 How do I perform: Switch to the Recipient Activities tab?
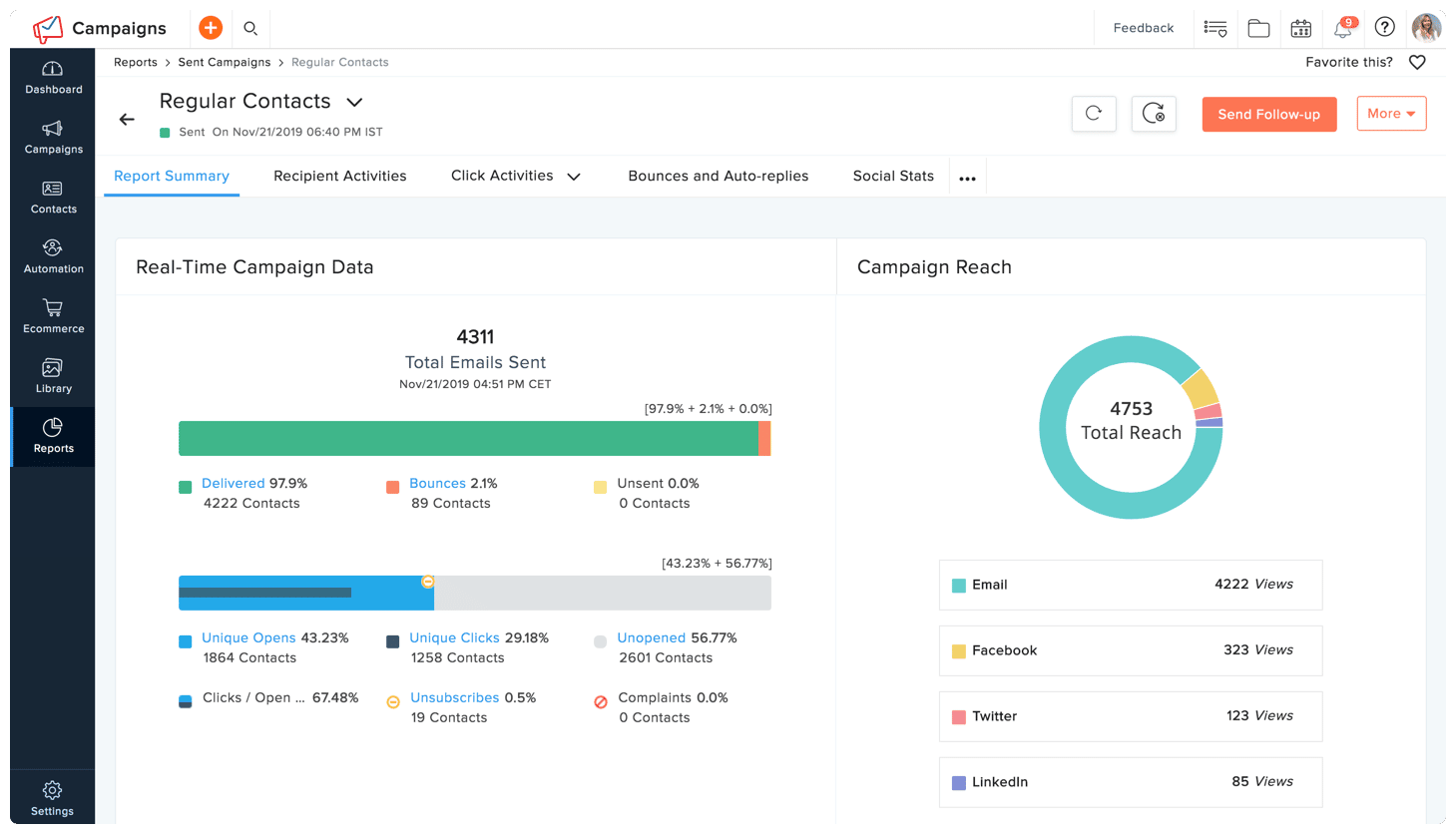340,176
